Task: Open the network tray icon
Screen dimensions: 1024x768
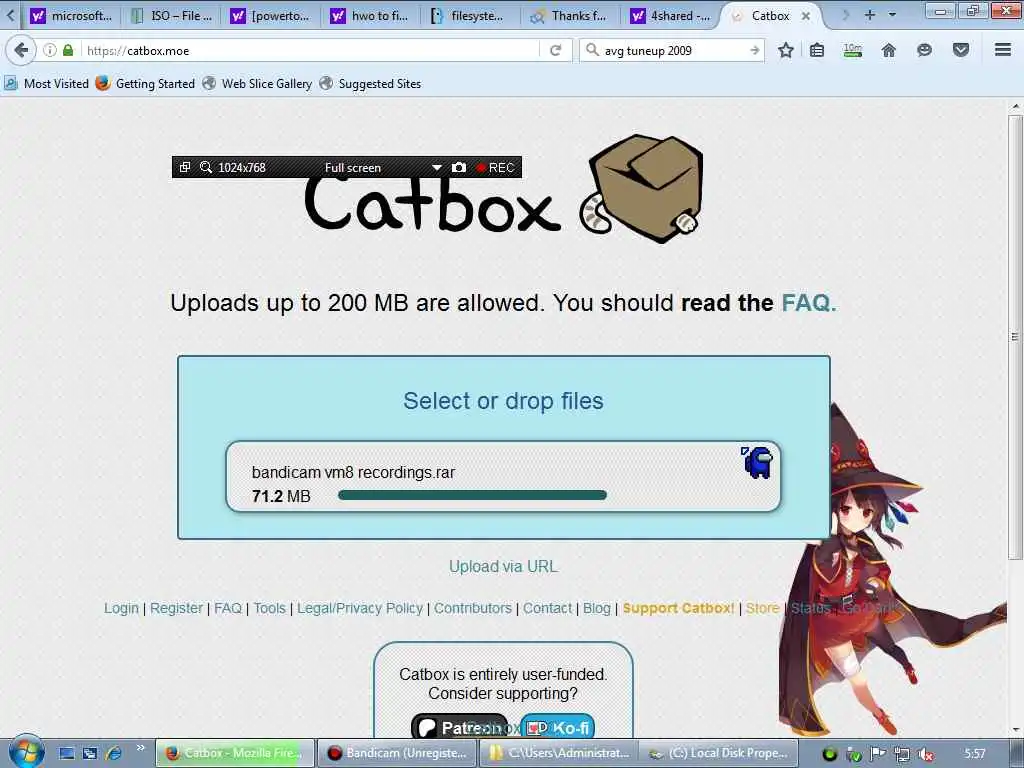Action: pos(902,754)
